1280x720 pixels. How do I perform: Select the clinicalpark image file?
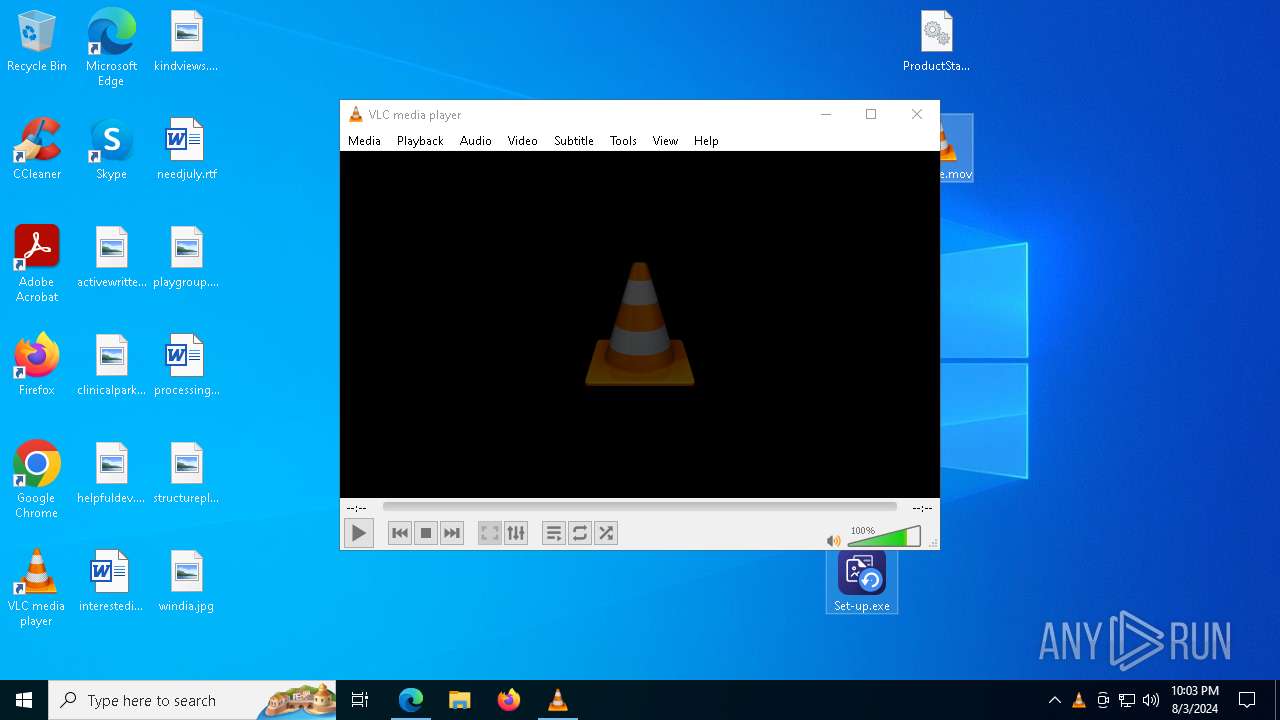[x=112, y=366]
